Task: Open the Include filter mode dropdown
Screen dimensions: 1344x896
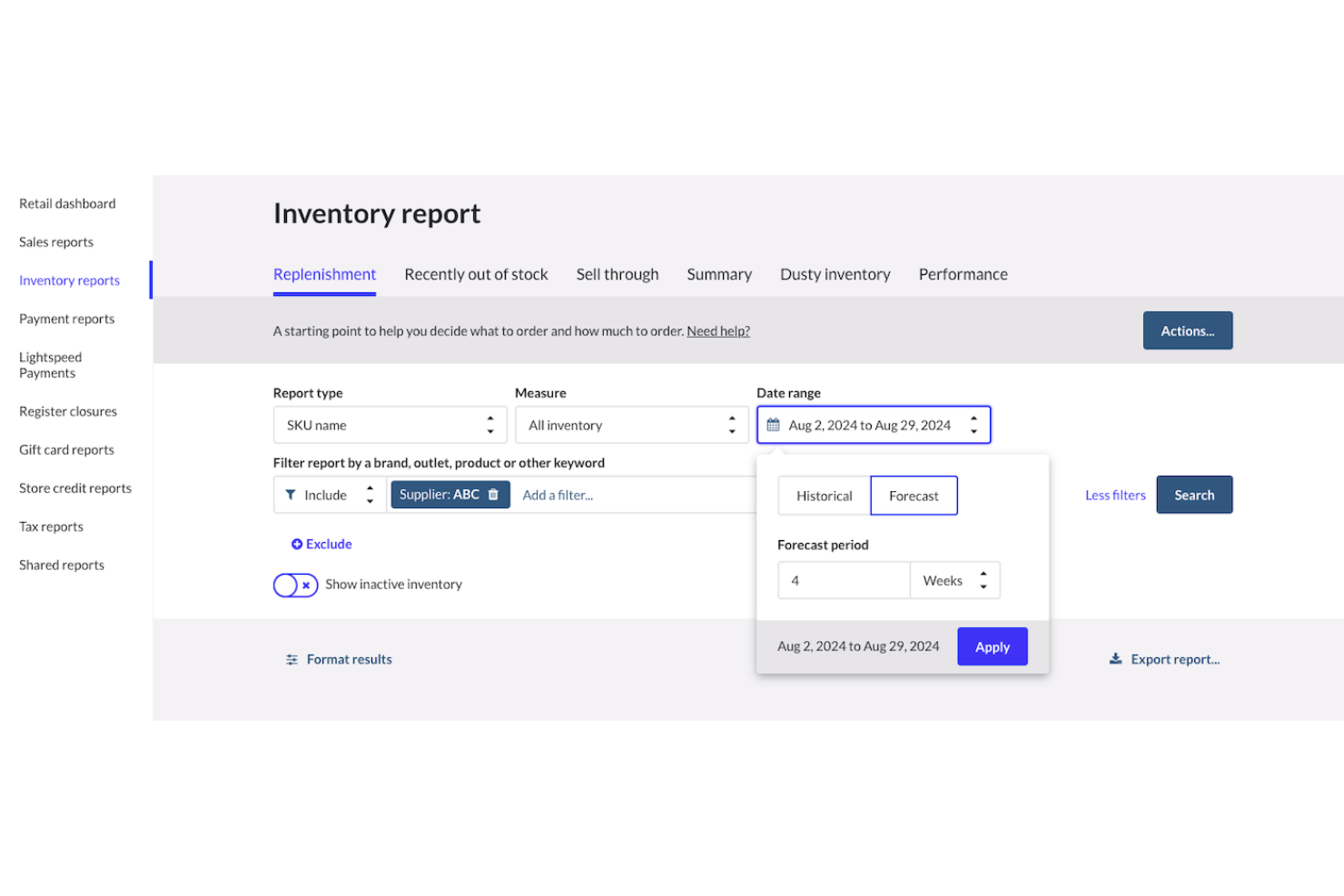Action: coord(330,495)
